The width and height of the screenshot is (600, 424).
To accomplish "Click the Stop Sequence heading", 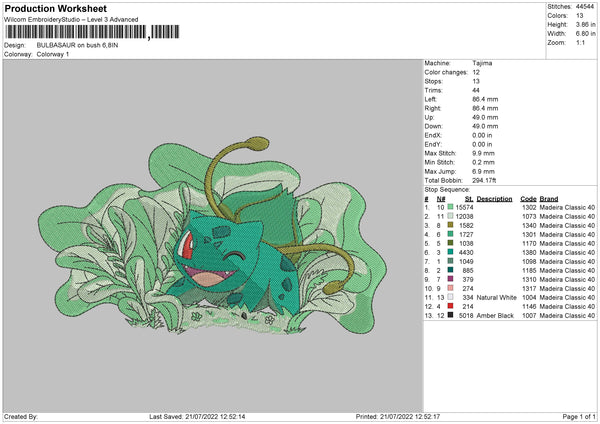I will 446,188.
